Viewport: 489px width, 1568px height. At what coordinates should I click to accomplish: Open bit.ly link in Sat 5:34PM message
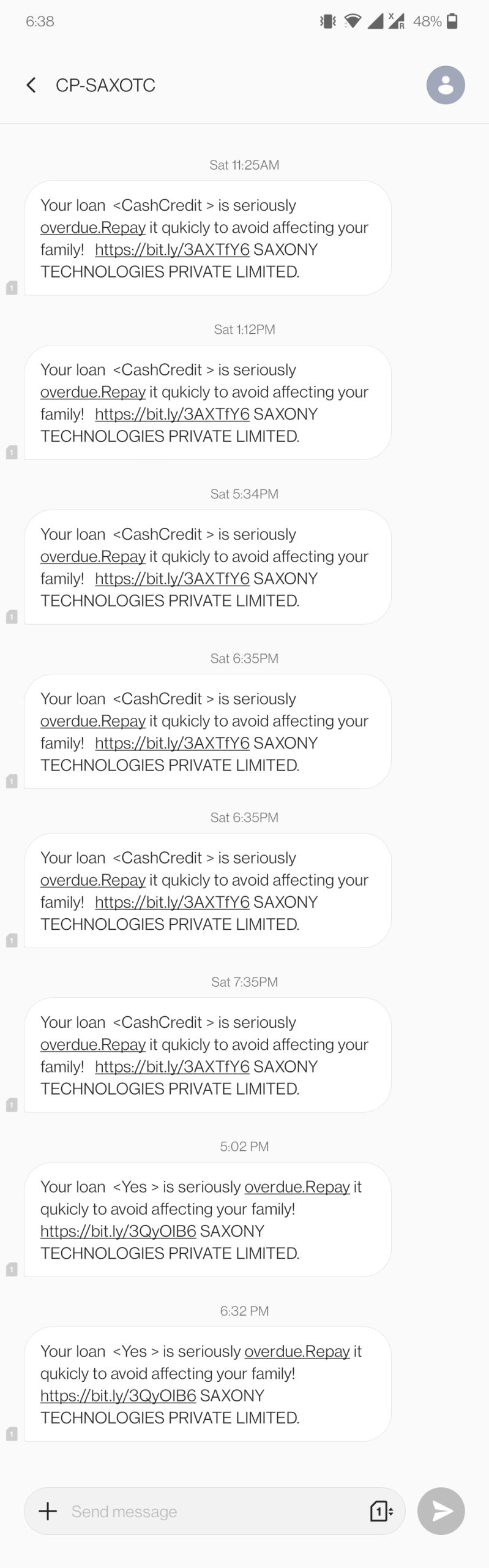[x=172, y=579]
